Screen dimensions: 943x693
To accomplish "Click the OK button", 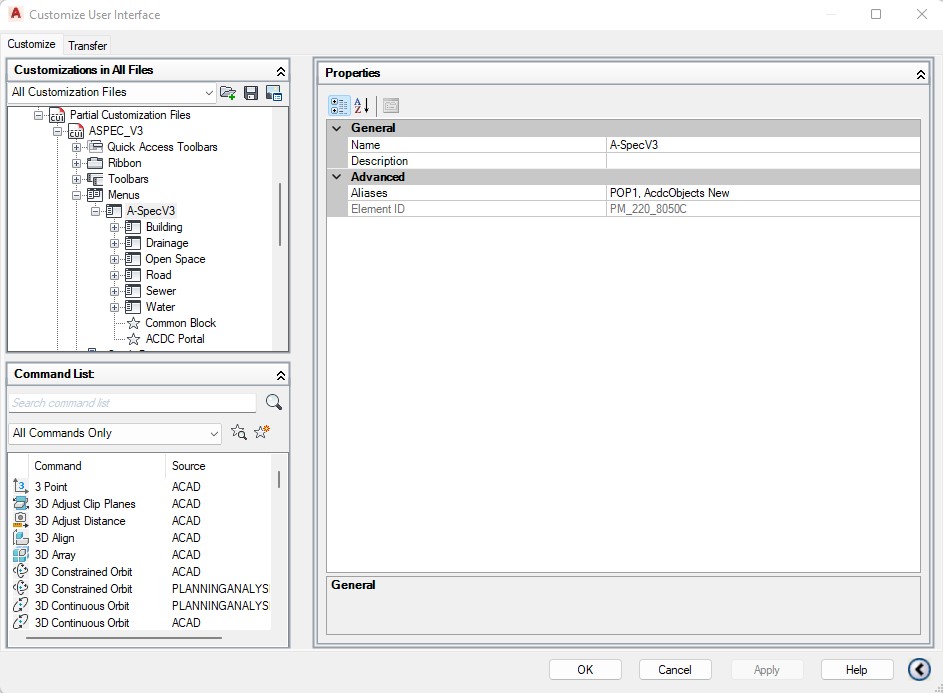I will 585,670.
